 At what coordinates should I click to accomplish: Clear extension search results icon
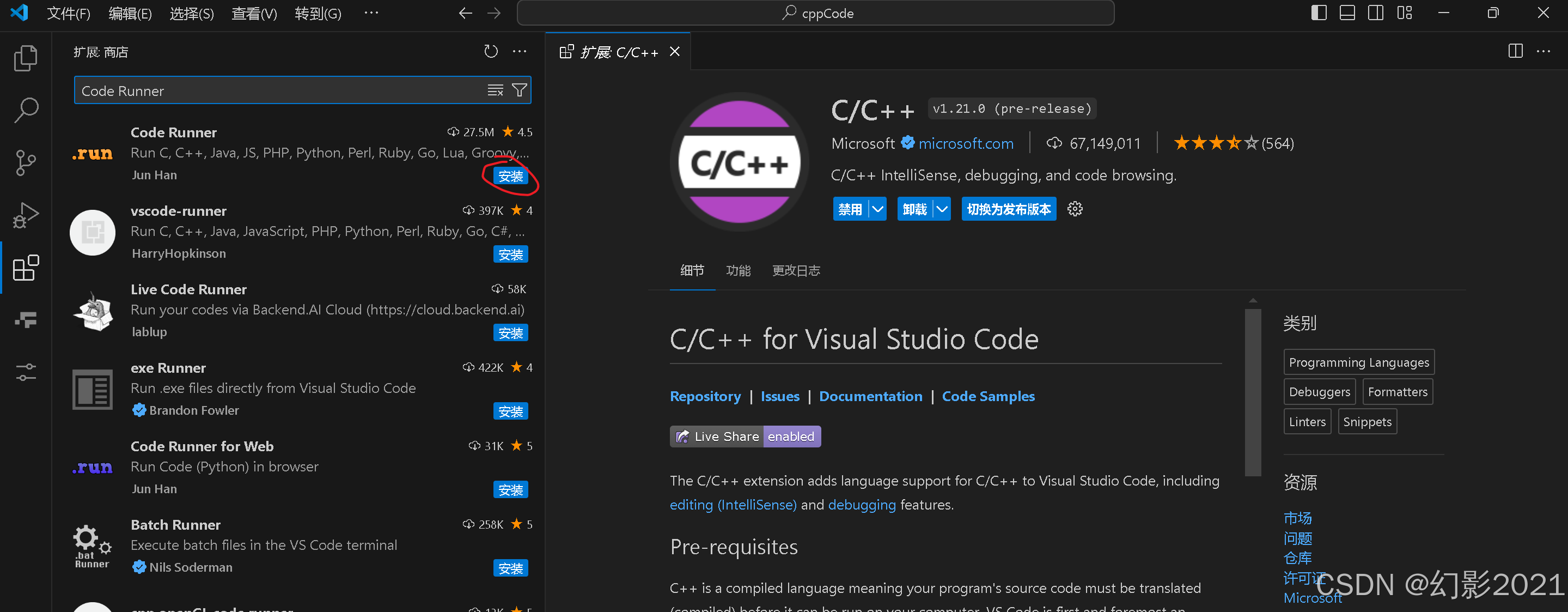[496, 90]
